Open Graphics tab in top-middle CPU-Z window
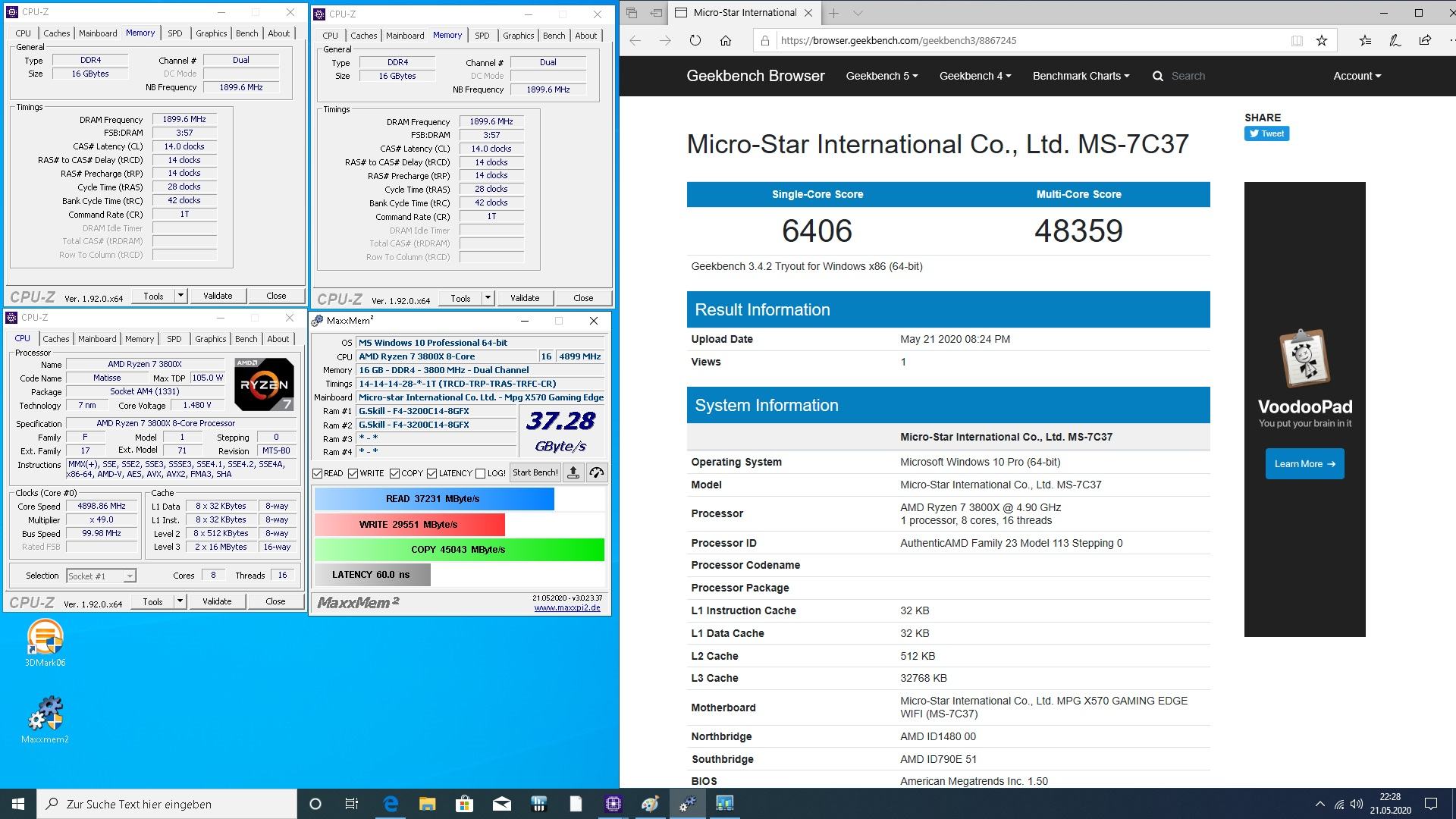Image resolution: width=1456 pixels, height=819 pixels. click(x=518, y=36)
